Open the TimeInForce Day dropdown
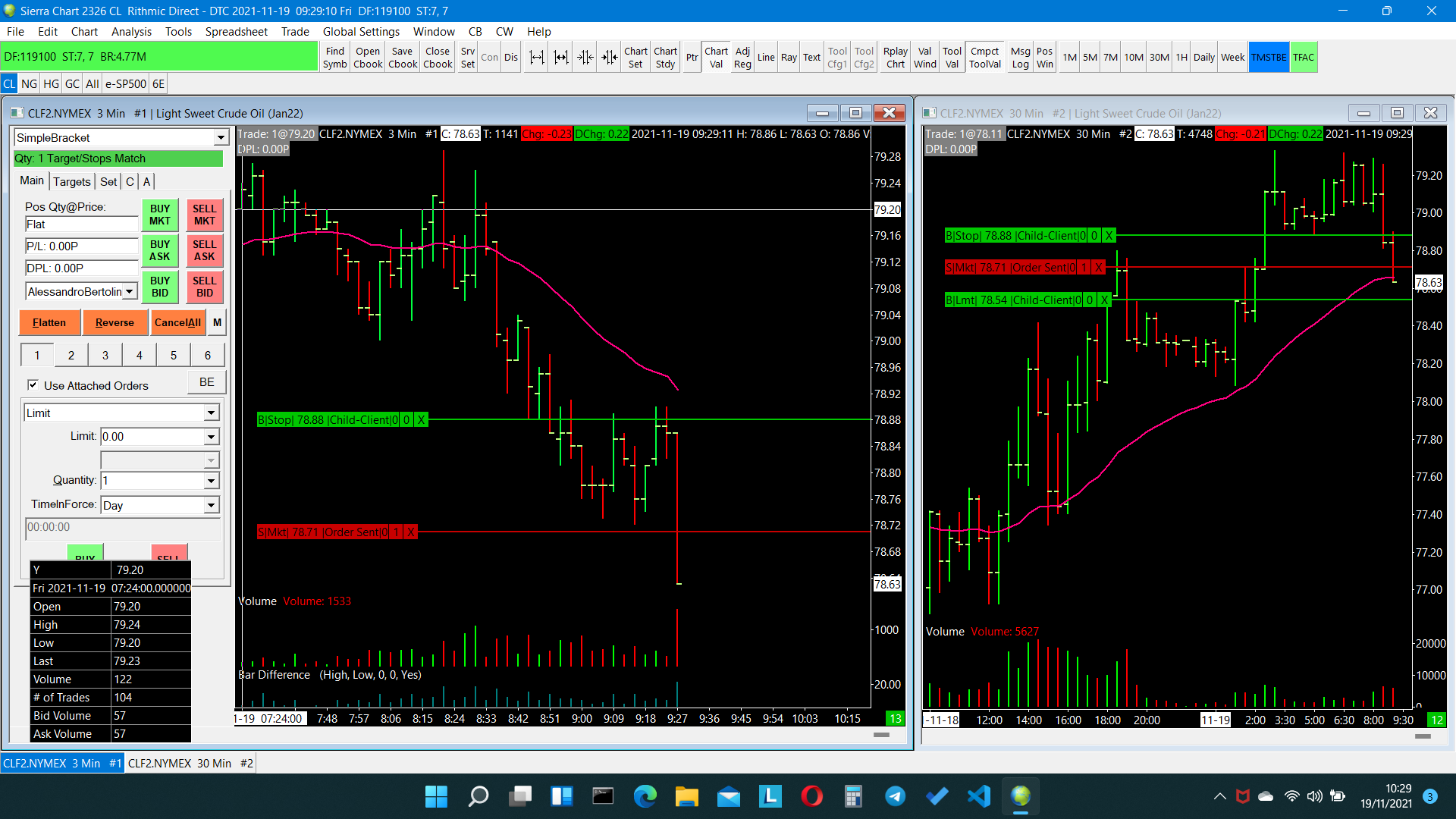Screen dimensions: 1456x819 pos(211,506)
